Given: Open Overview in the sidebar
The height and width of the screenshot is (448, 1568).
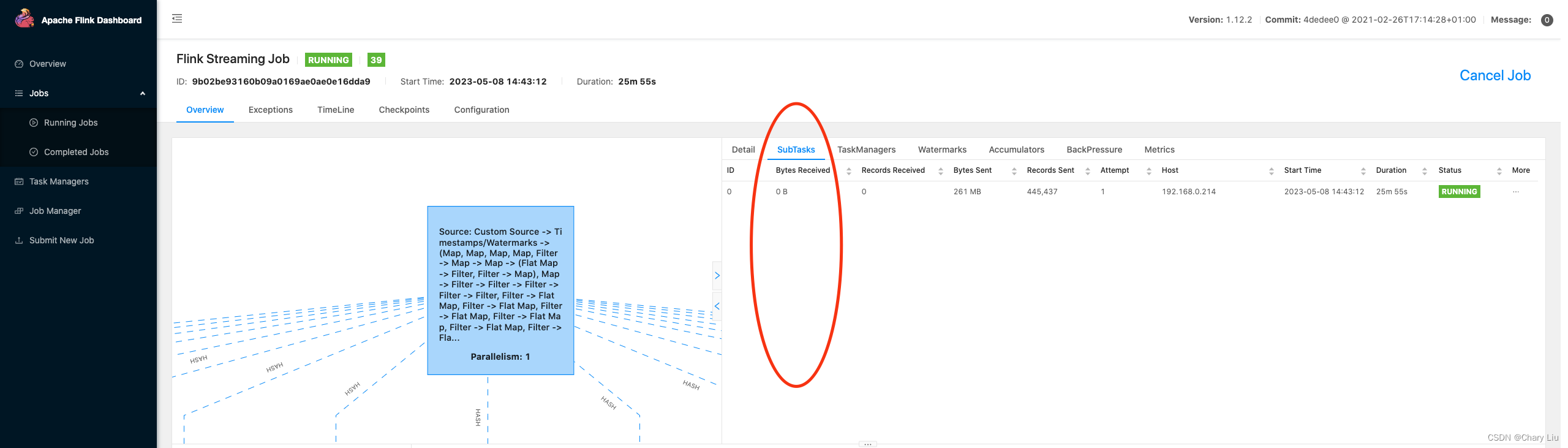Looking at the screenshot, I should tap(48, 64).
